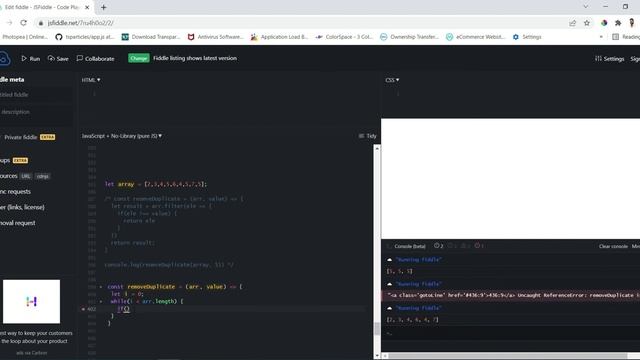
Task: Open JavaScript + No-Library dropdown
Action: tap(122, 136)
